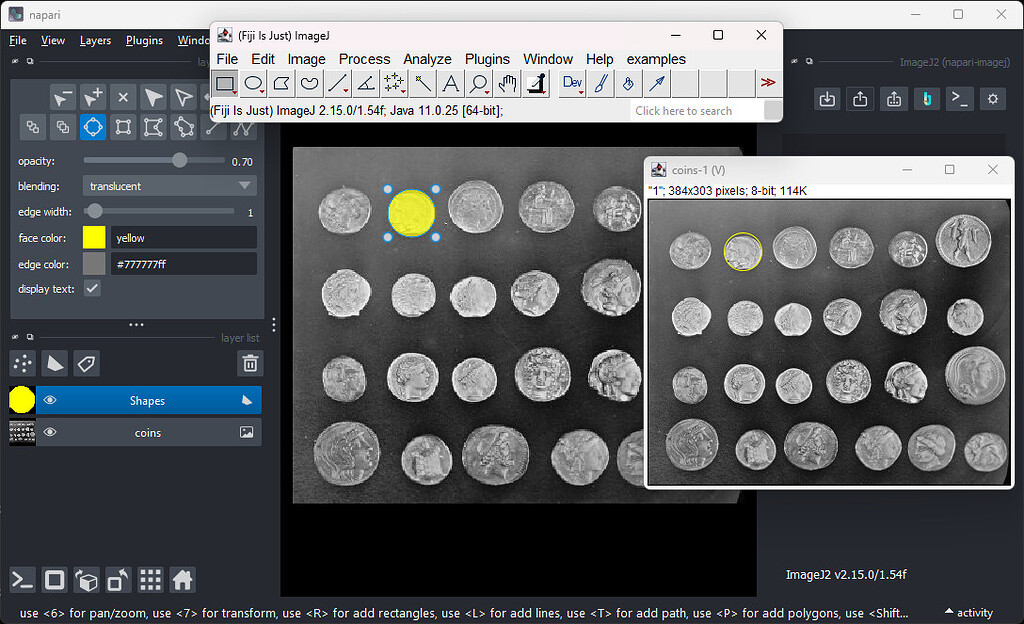
Task: Select the rectangle selection tool in ImageJ
Action: (x=226, y=84)
